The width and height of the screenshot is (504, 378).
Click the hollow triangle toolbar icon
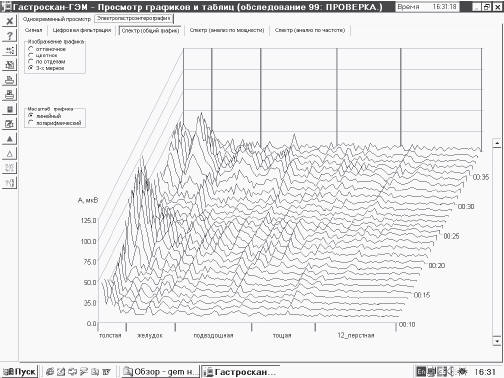tap(10, 153)
